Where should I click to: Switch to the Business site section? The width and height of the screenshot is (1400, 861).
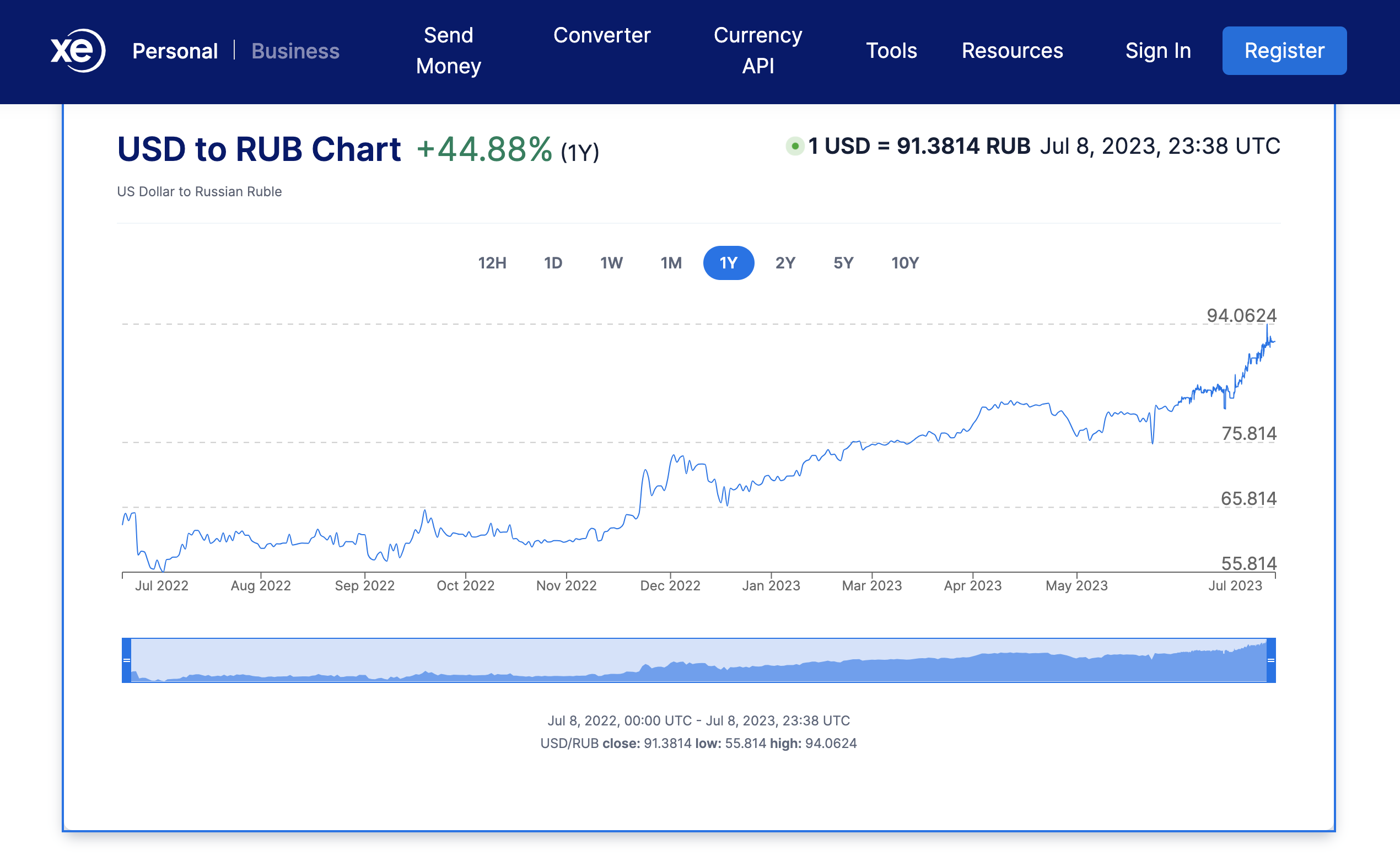pos(295,51)
